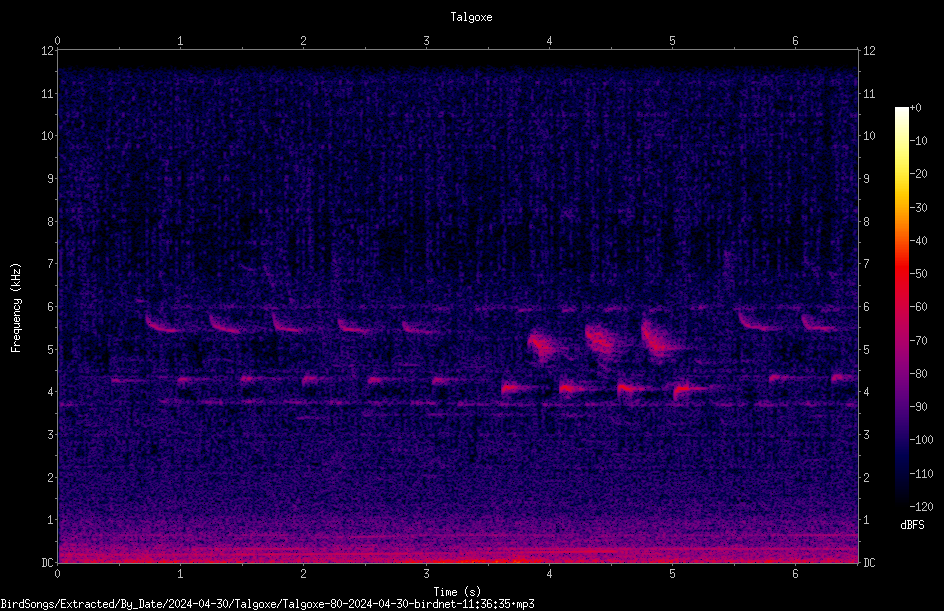Viewport: 944px width, 611px height.
Task: Click the -100 label on color scale
Action: [x=921, y=439]
